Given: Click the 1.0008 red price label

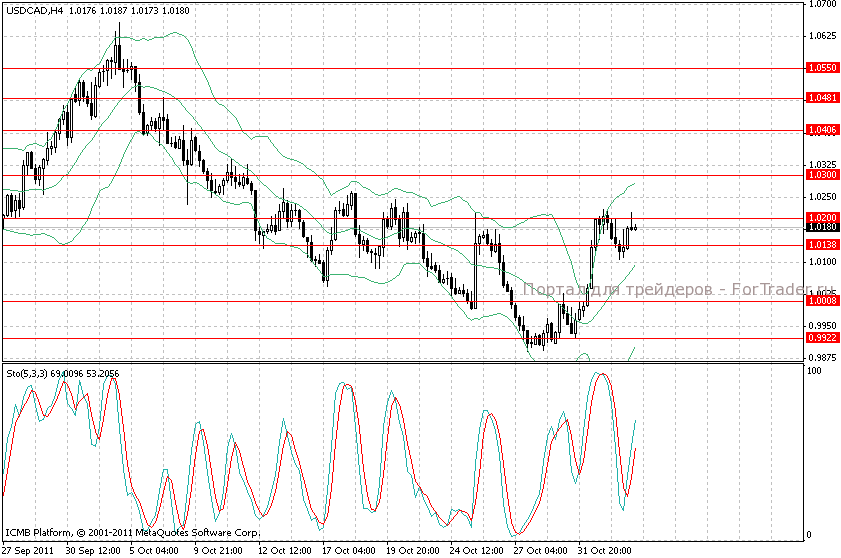Looking at the screenshot, I should pyautogui.click(x=820, y=300).
